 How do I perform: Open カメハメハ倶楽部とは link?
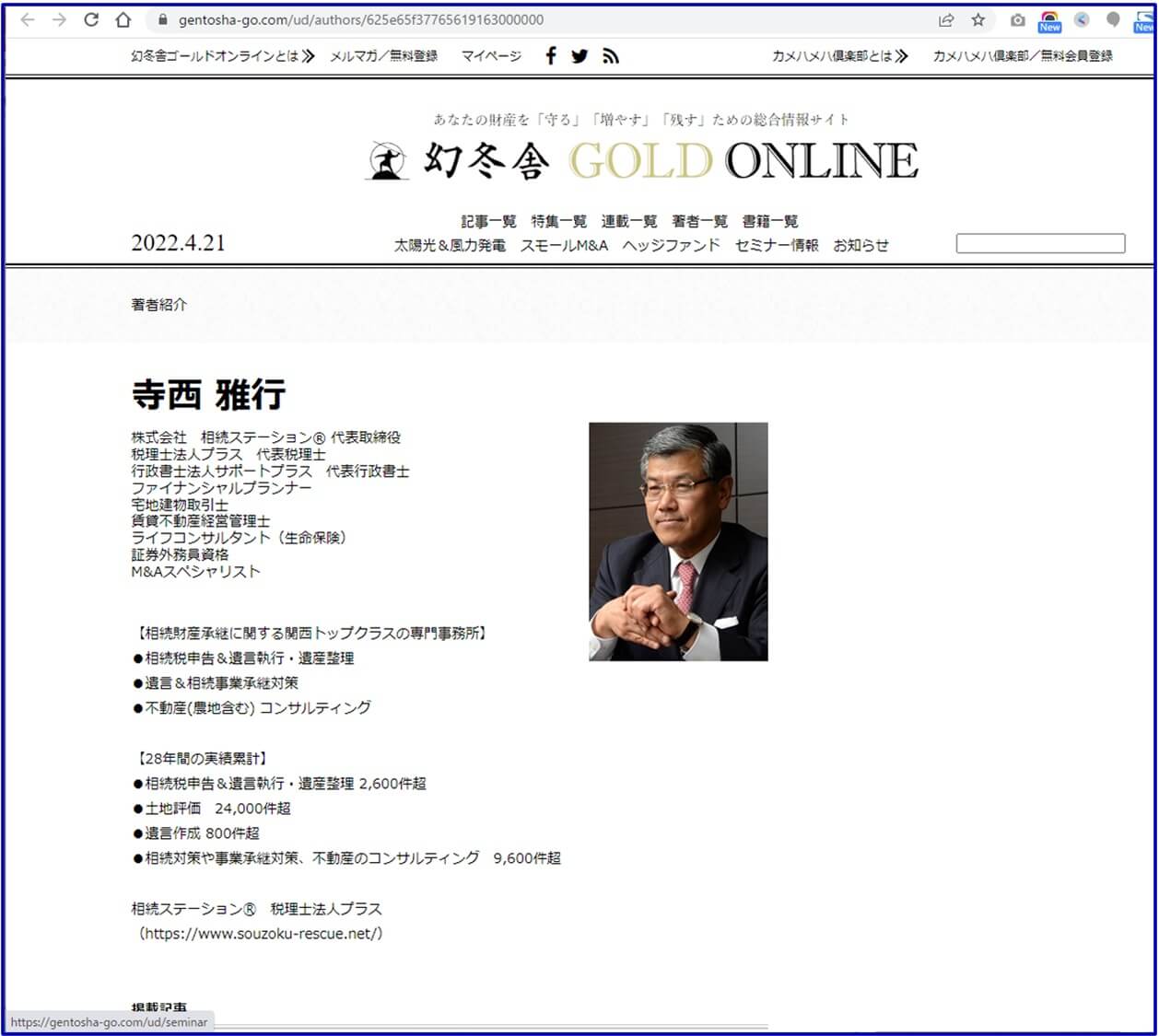pyautogui.click(x=840, y=56)
